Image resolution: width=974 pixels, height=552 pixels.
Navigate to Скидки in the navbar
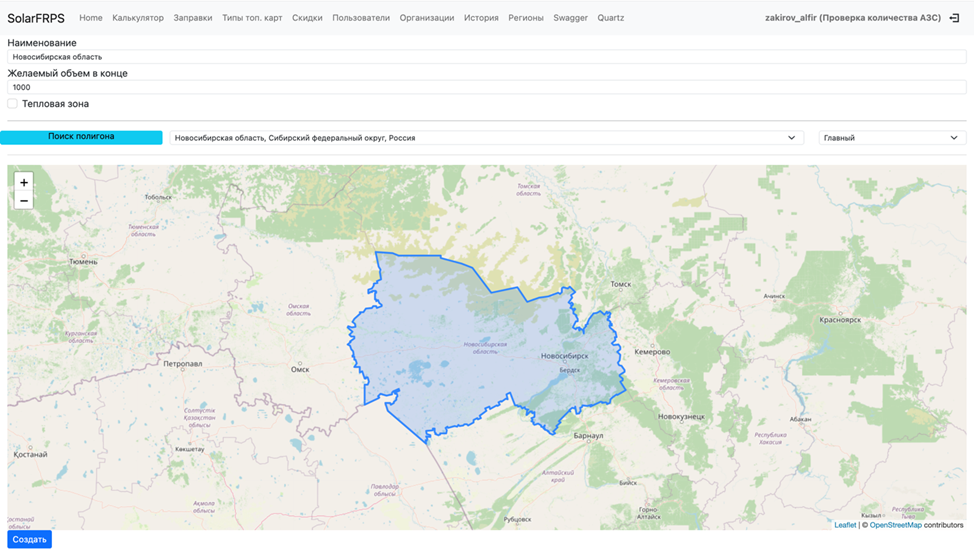pos(307,18)
